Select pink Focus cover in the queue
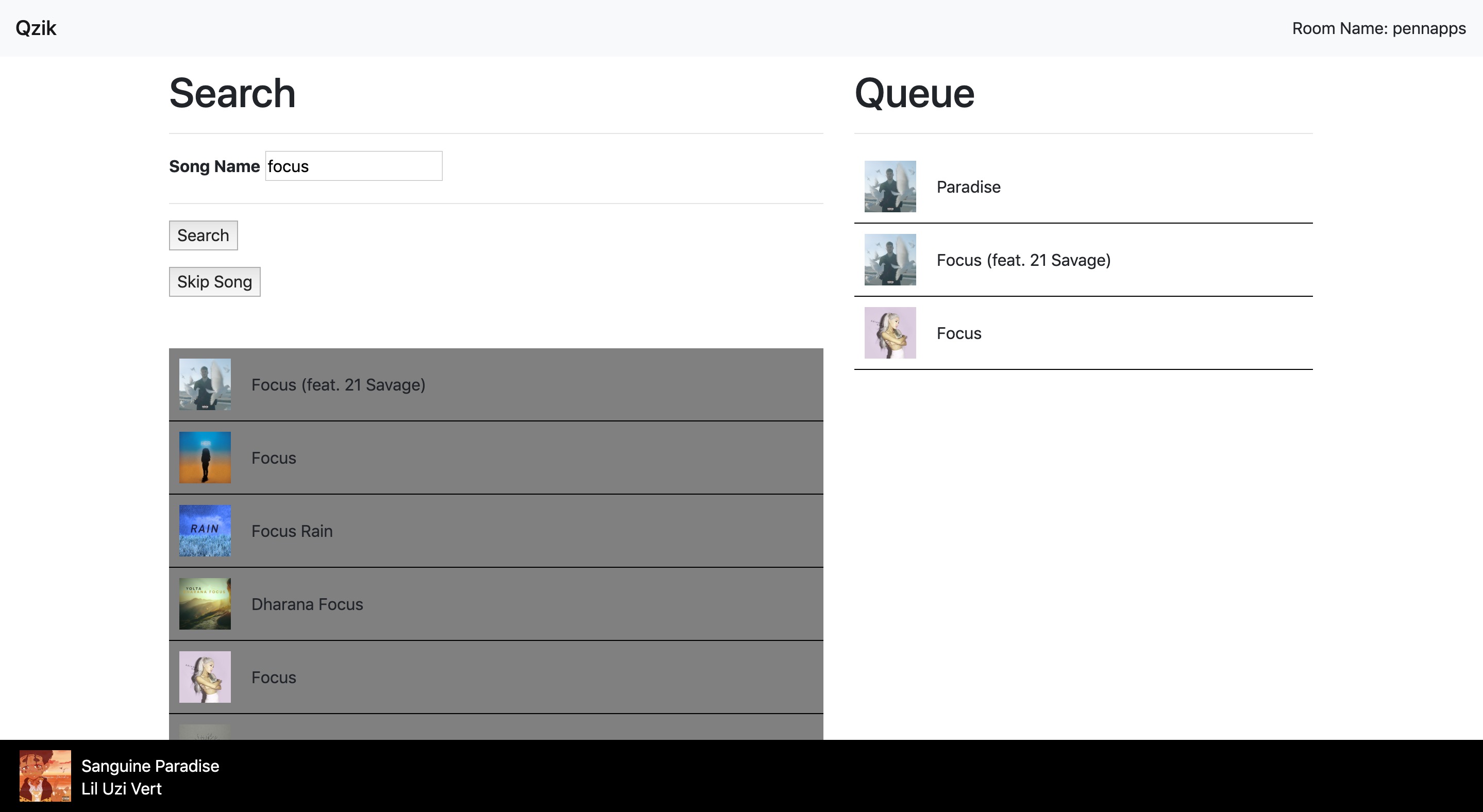The height and width of the screenshot is (812, 1483). tap(890, 333)
